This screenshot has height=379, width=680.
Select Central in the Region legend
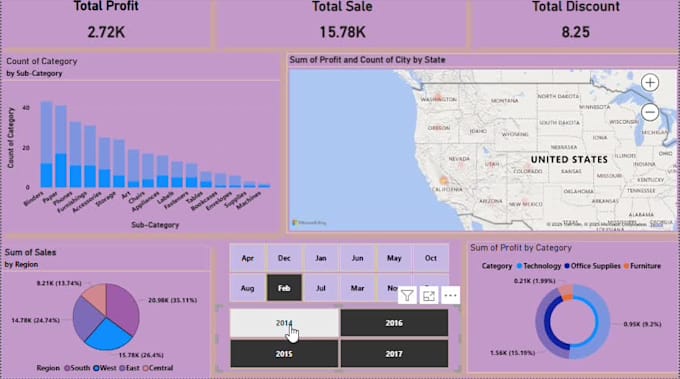point(158,368)
